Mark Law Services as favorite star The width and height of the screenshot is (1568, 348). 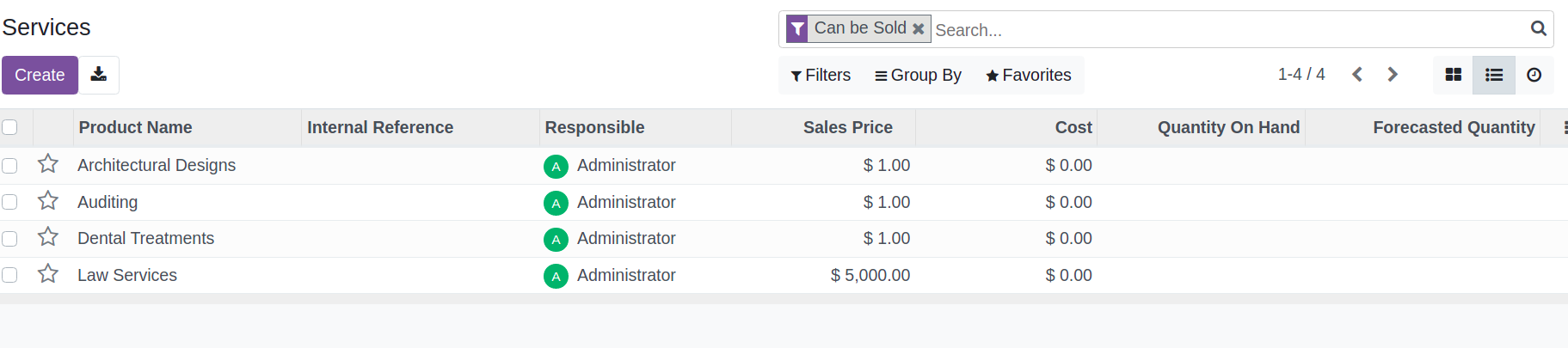pyautogui.click(x=48, y=274)
